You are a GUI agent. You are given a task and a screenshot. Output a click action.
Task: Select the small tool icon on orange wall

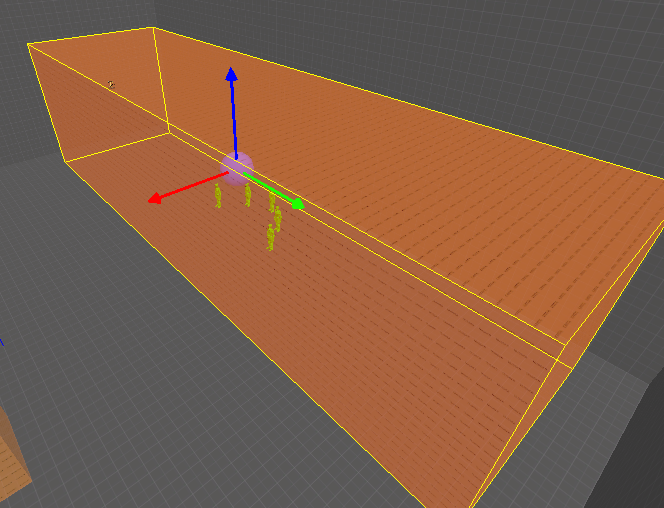(x=111, y=85)
